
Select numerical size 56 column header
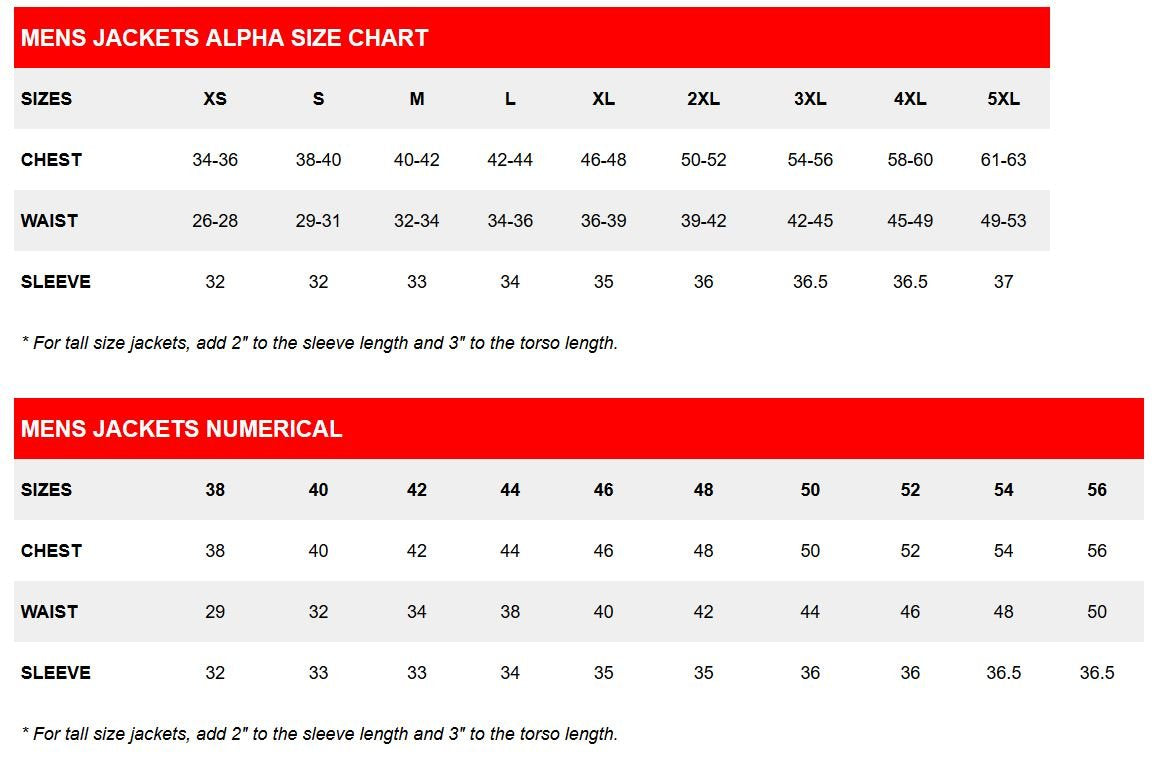[x=1097, y=490]
